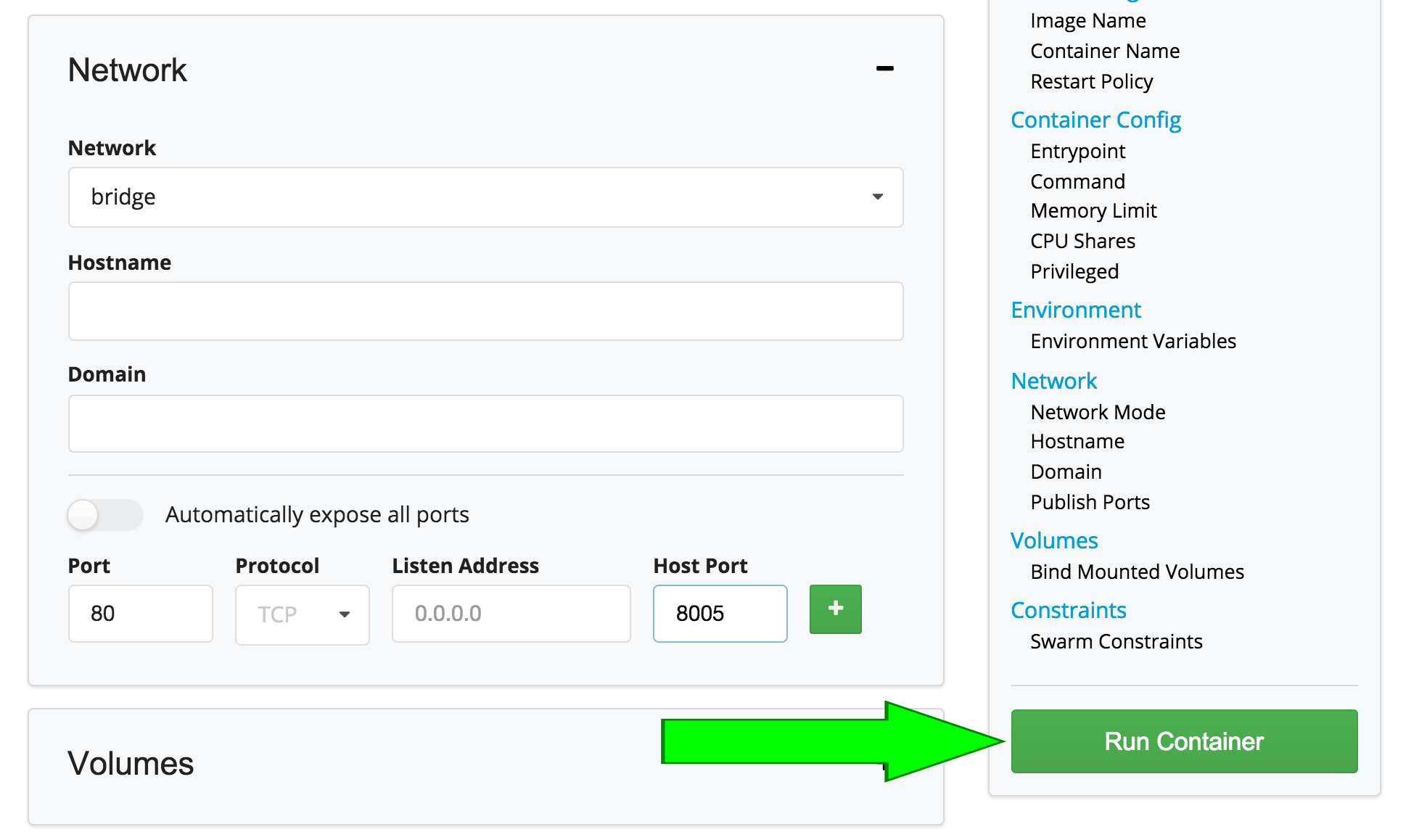
Task: Click the Run Container button
Action: click(x=1183, y=741)
